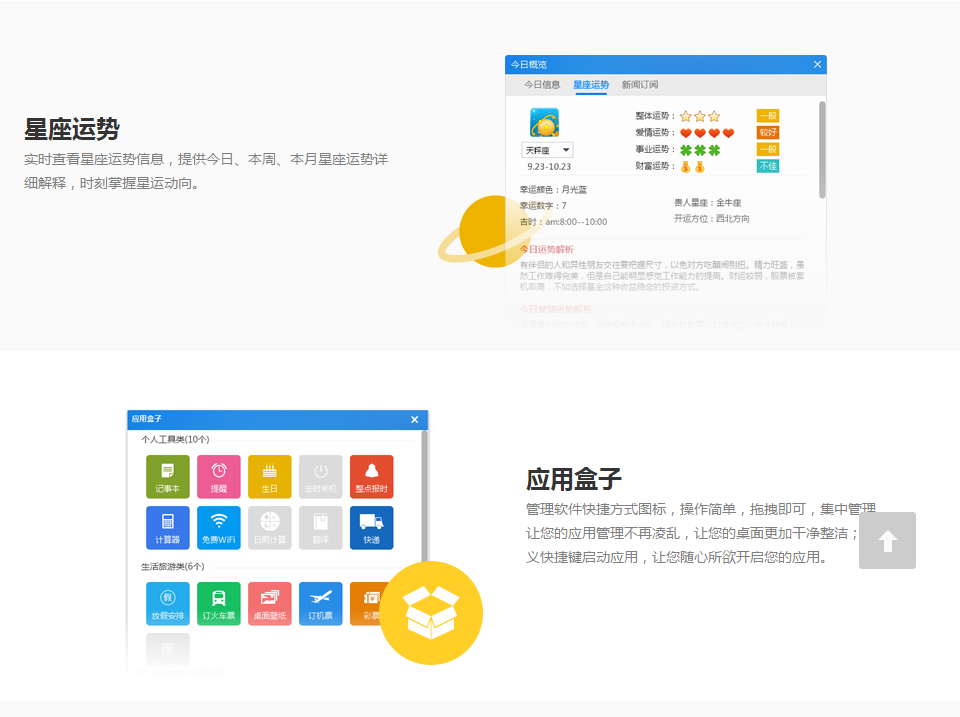Click the 吉时 am:8:00--10:00 text

[x=563, y=222]
